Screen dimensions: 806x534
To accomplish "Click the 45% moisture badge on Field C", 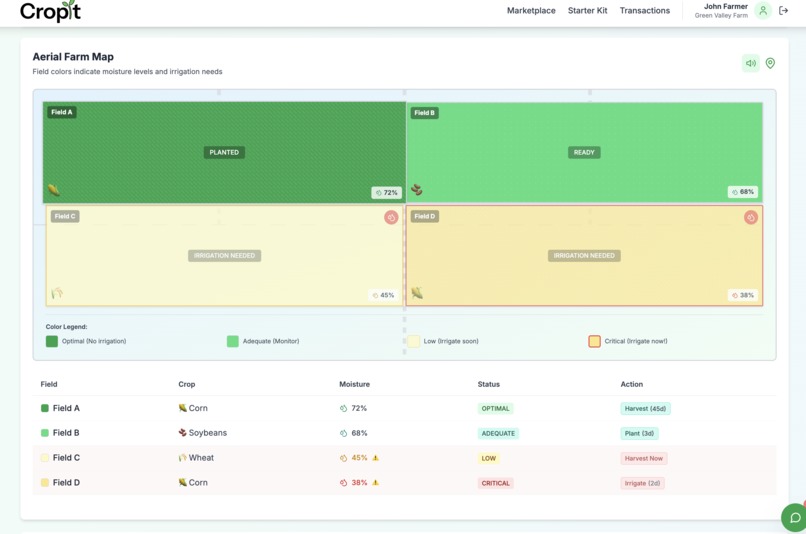I will pos(383,296).
